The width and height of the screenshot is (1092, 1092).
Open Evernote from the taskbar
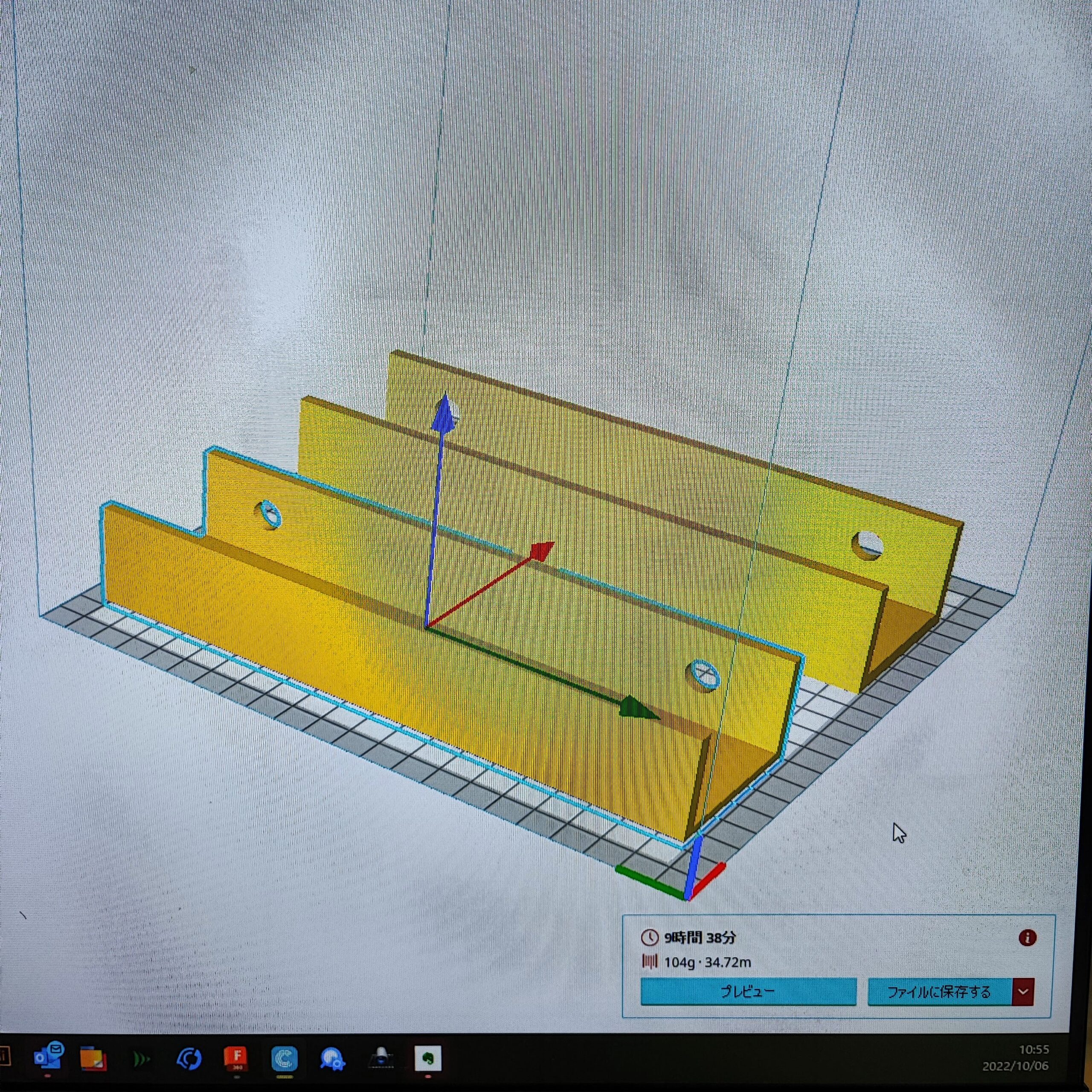[x=428, y=1058]
